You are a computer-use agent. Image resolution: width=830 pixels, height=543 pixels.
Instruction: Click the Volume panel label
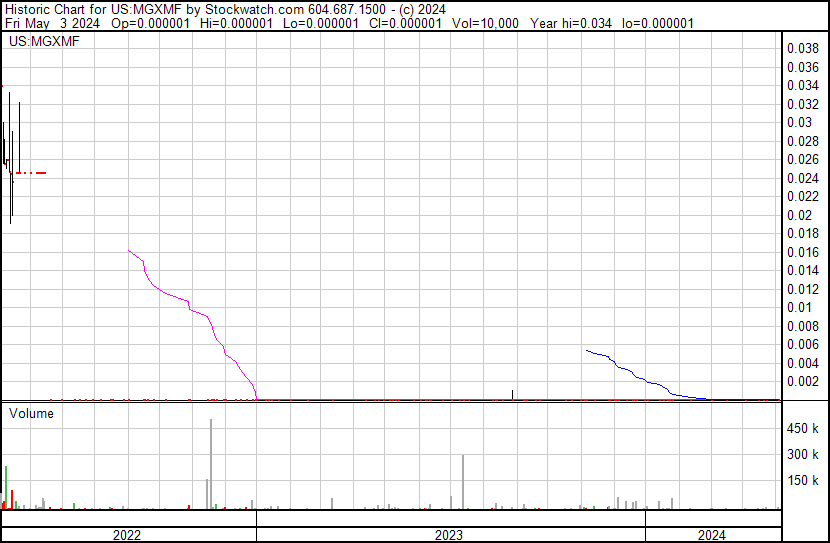tap(31, 413)
